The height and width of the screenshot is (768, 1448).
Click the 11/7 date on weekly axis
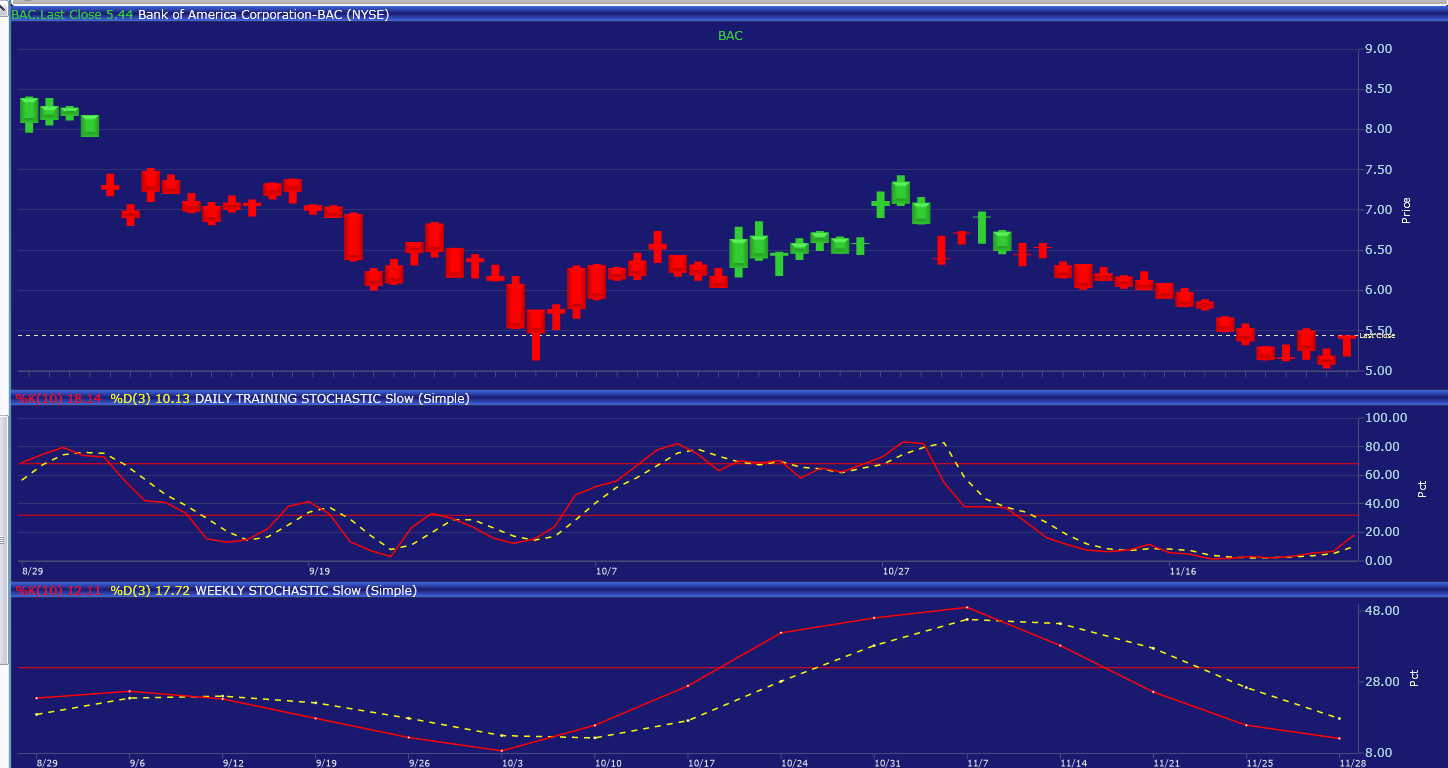coord(979,763)
